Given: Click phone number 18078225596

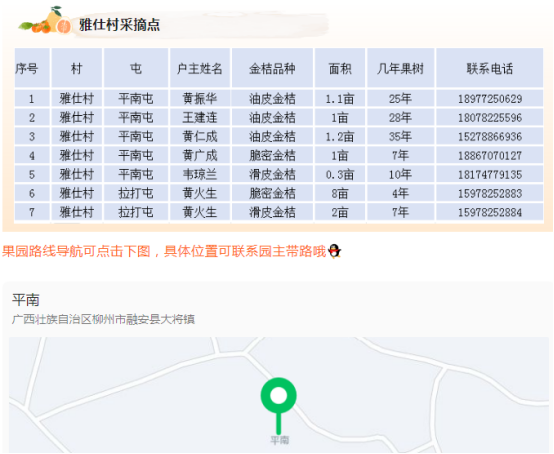Looking at the screenshot, I should pos(490,118).
